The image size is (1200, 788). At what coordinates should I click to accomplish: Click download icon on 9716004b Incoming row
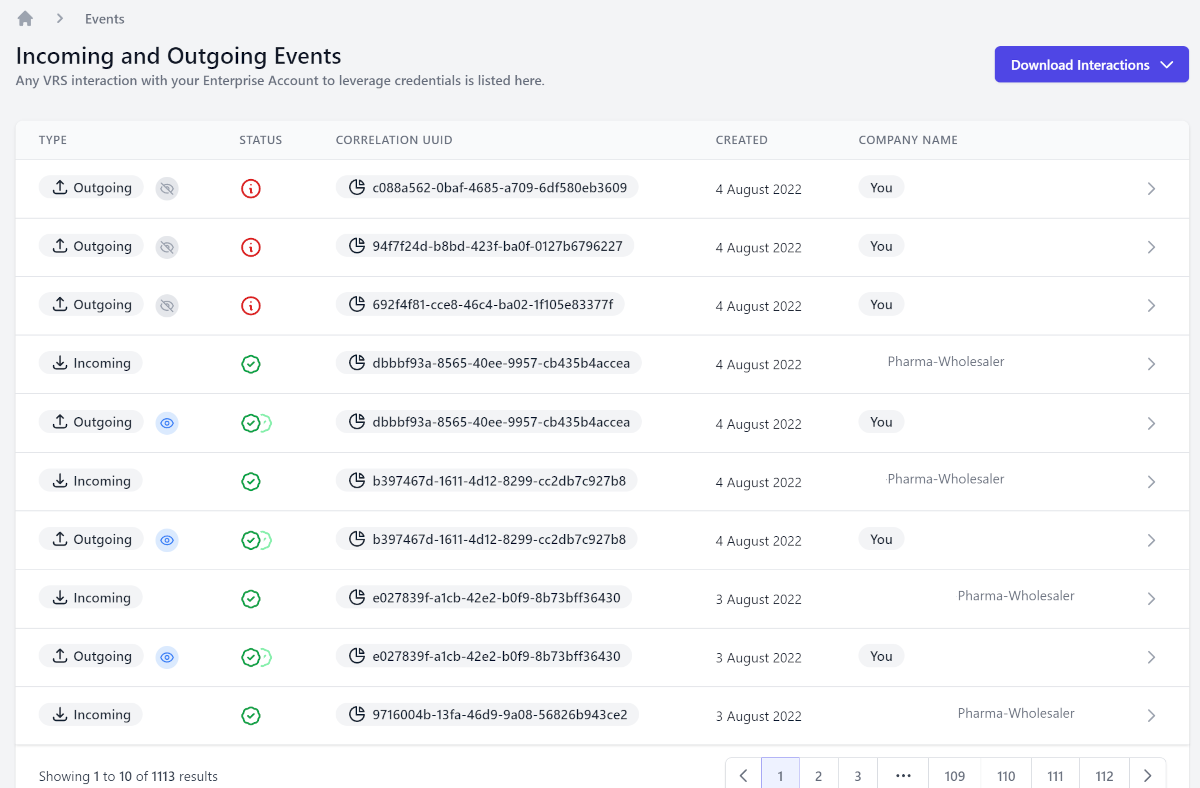pyautogui.click(x=60, y=715)
